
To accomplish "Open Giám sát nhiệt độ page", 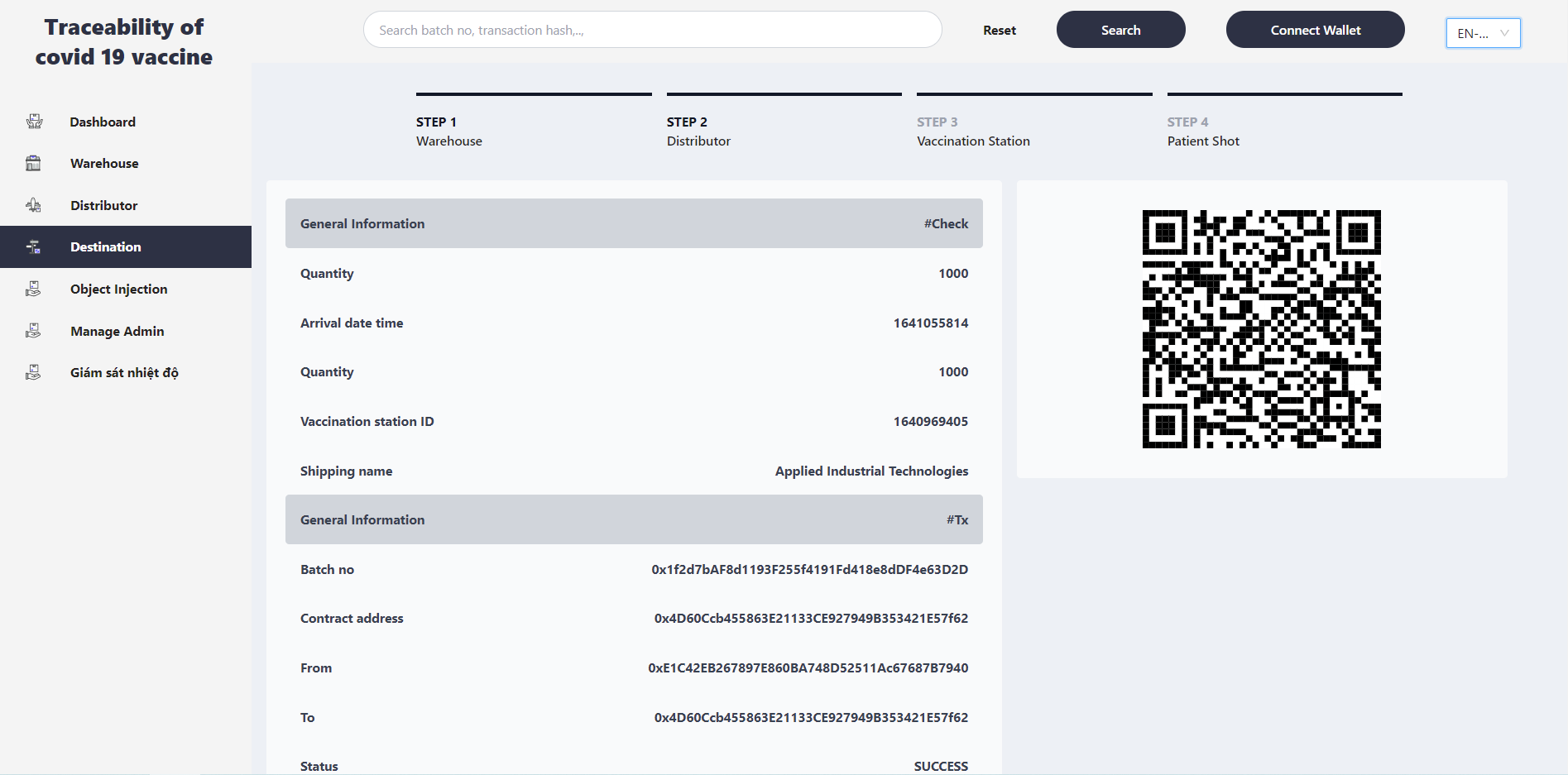I will point(126,372).
